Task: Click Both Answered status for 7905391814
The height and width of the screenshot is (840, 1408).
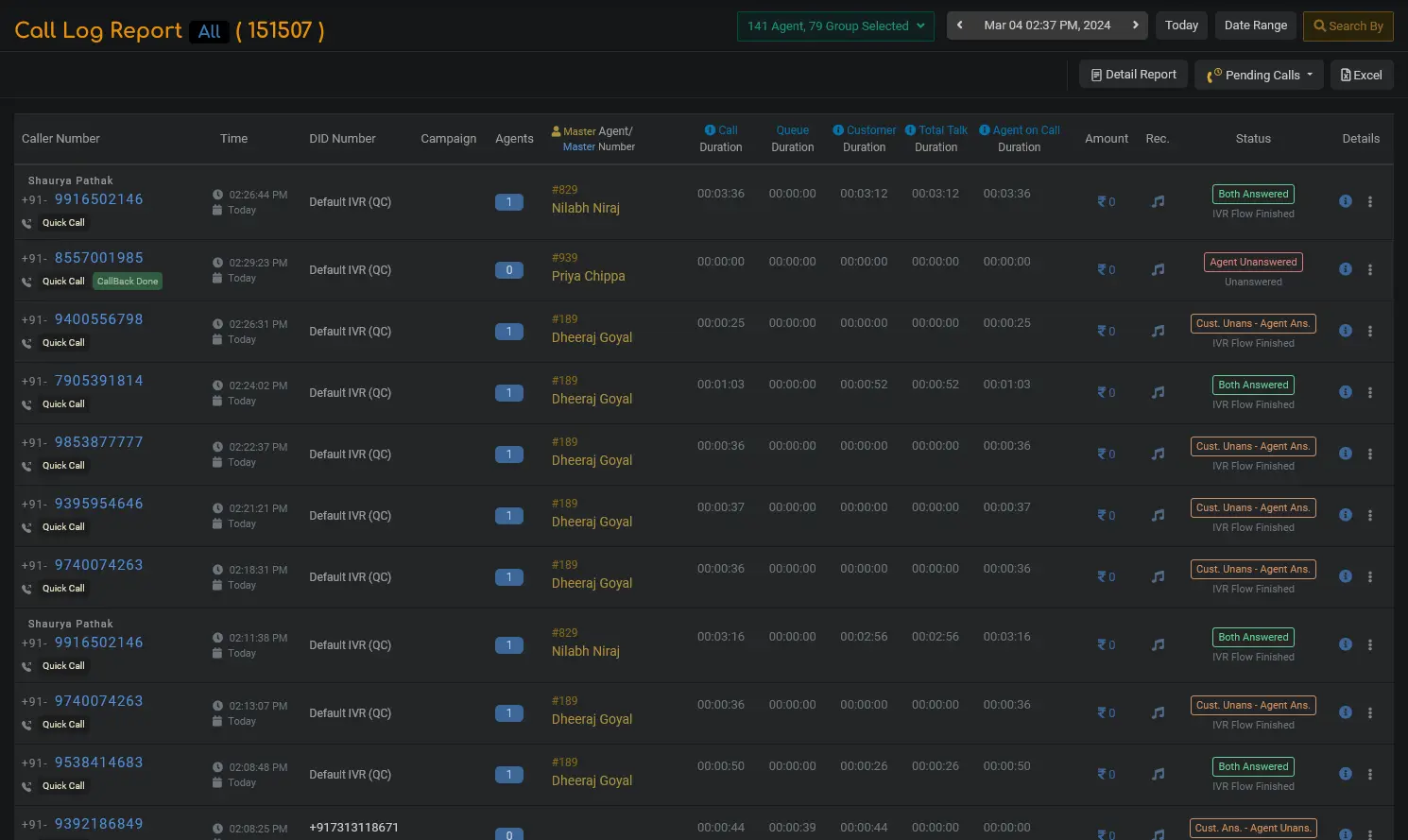Action: (x=1253, y=385)
